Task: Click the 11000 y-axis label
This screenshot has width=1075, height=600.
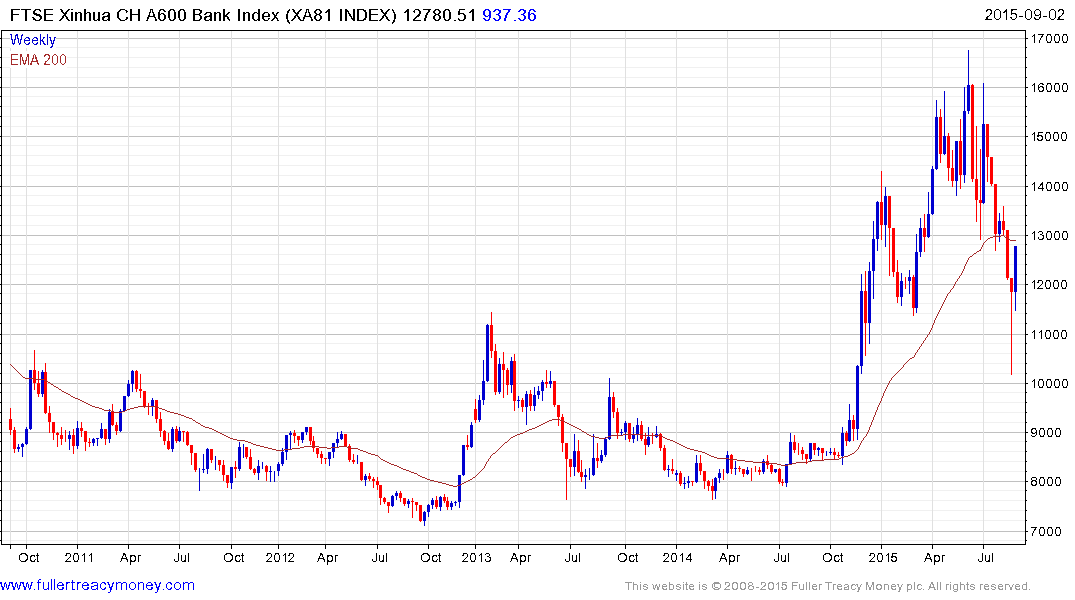Action: [x=1050, y=335]
